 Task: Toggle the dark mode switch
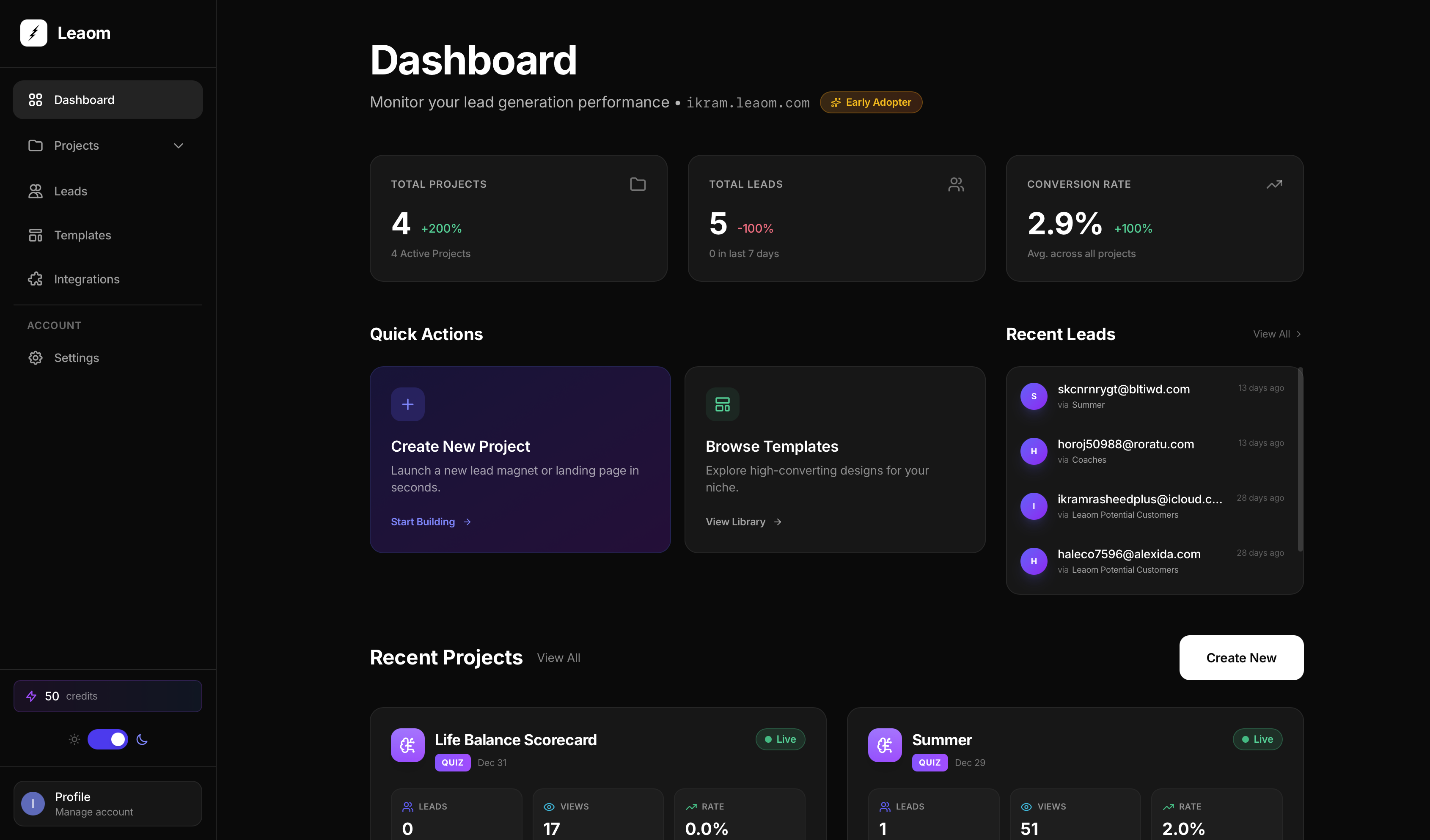(x=107, y=740)
